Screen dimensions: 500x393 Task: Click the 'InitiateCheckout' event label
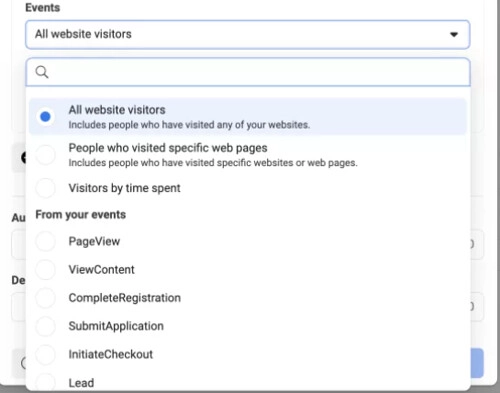click(x=111, y=354)
